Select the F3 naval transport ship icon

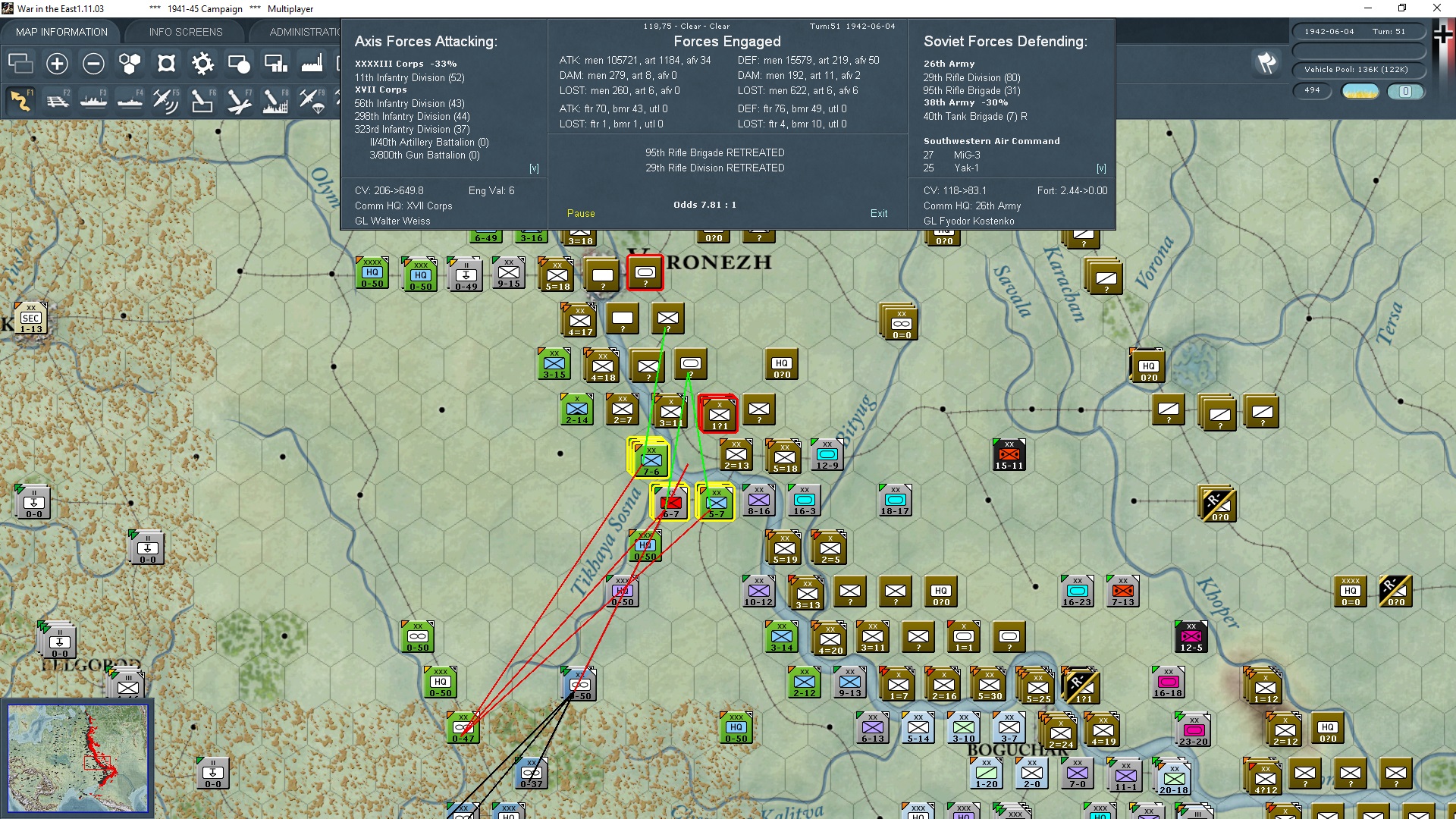tap(93, 100)
